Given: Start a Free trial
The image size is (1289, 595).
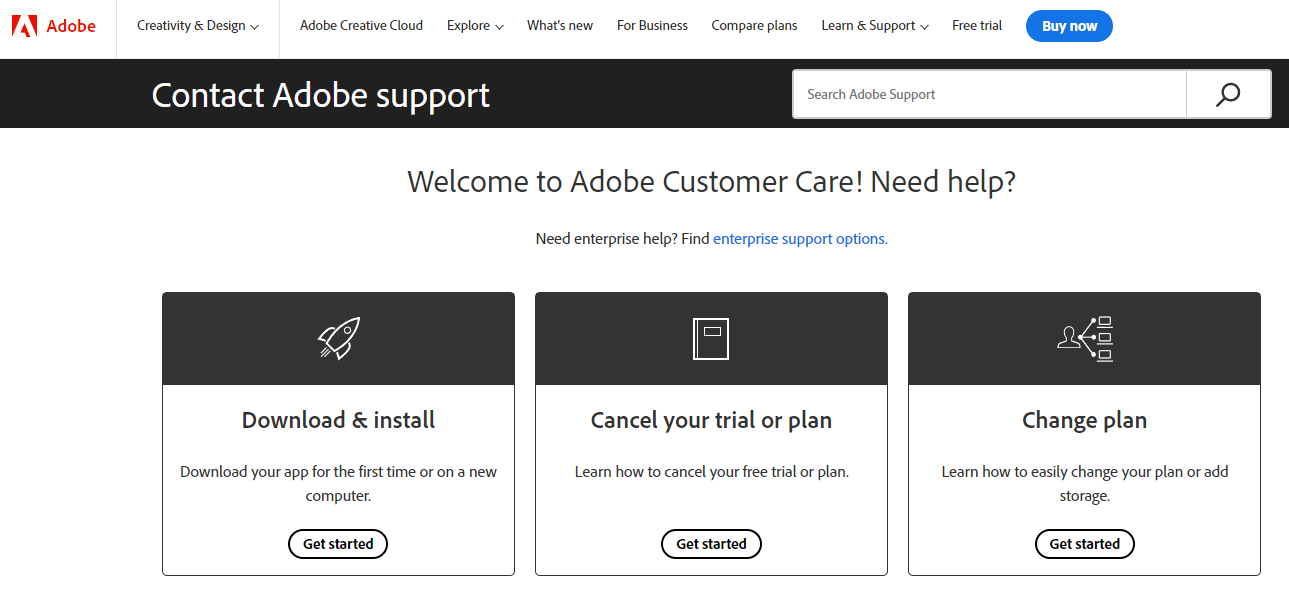Looking at the screenshot, I should coord(976,25).
